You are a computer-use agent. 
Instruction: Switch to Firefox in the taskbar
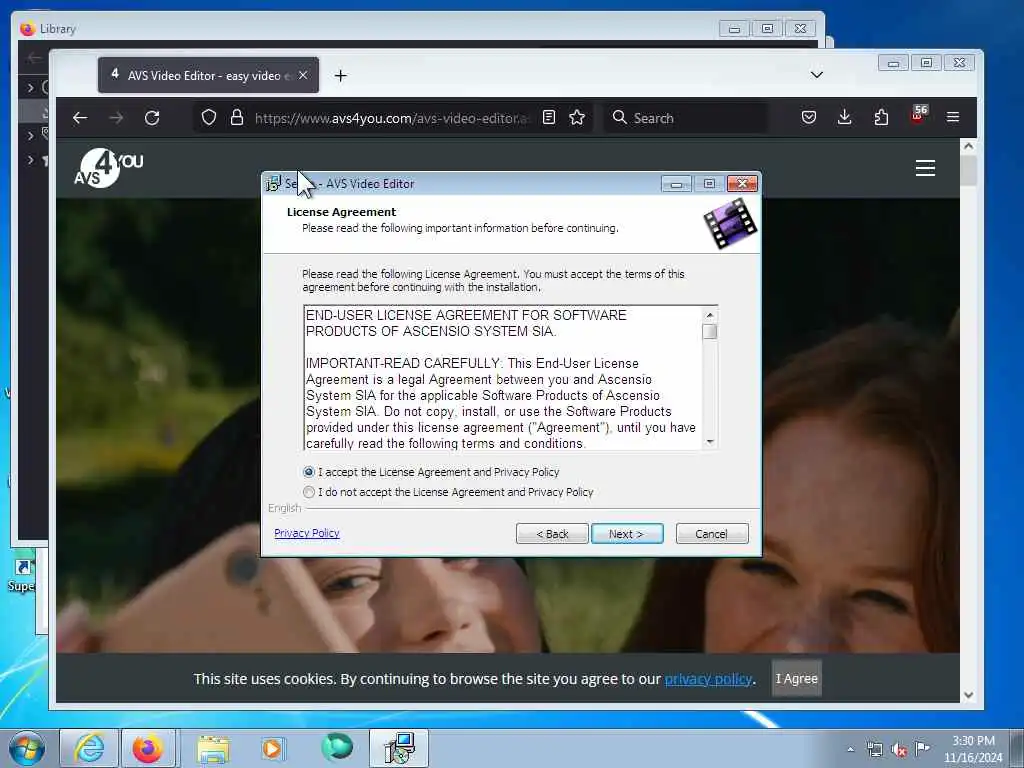[x=148, y=748]
